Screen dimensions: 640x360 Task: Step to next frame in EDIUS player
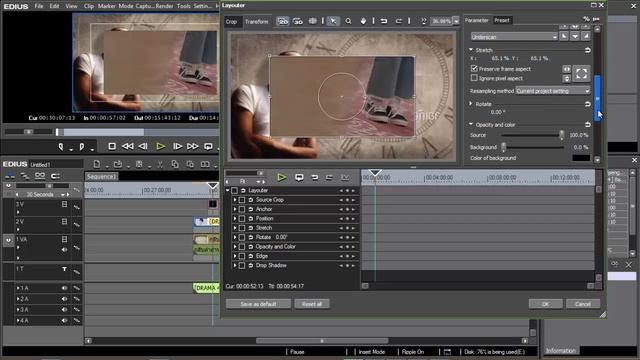click(x=177, y=146)
